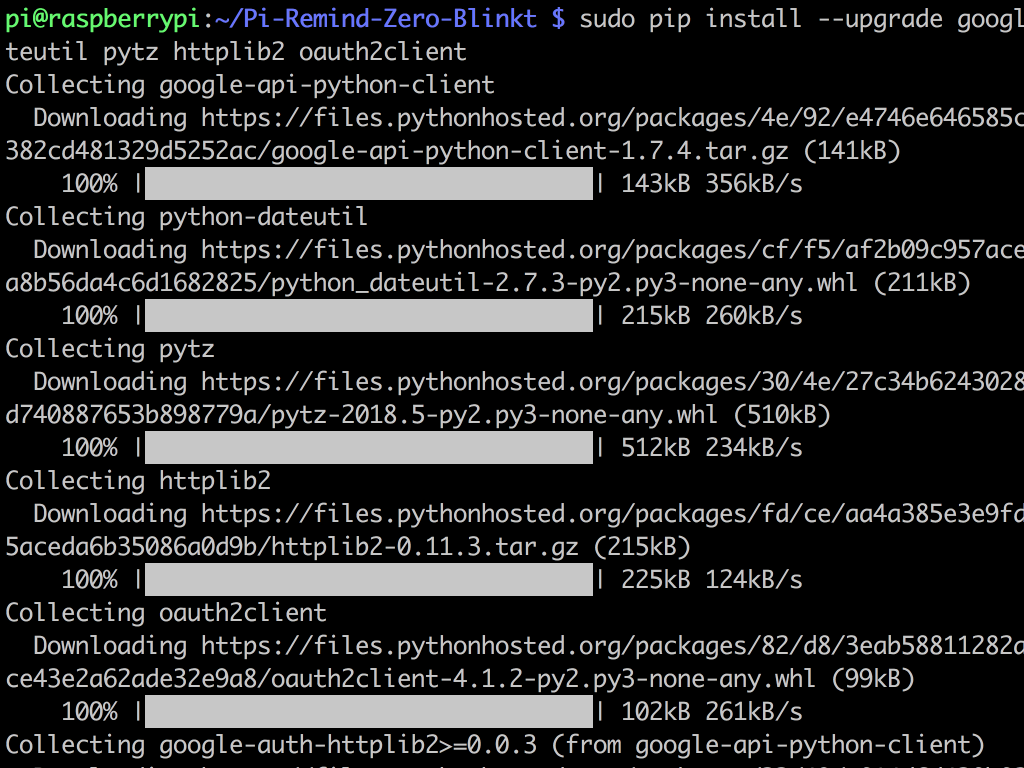
Task: Click the 143kB download progress bar
Action: click(x=368, y=184)
